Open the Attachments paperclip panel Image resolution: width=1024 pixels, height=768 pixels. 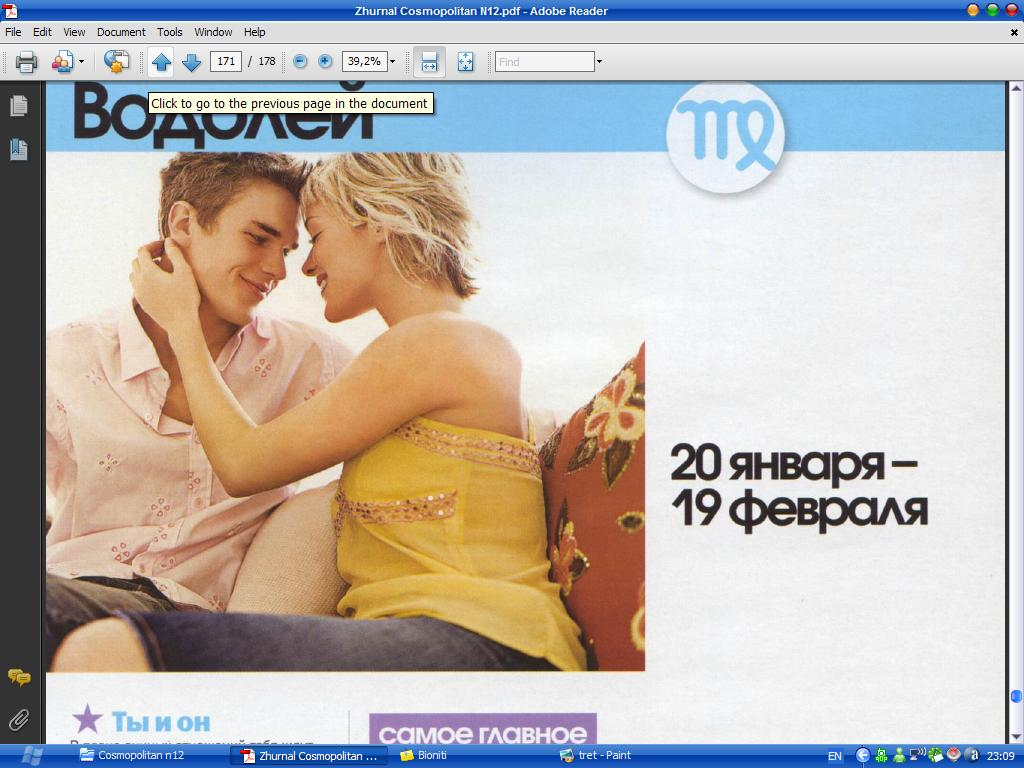[x=19, y=720]
